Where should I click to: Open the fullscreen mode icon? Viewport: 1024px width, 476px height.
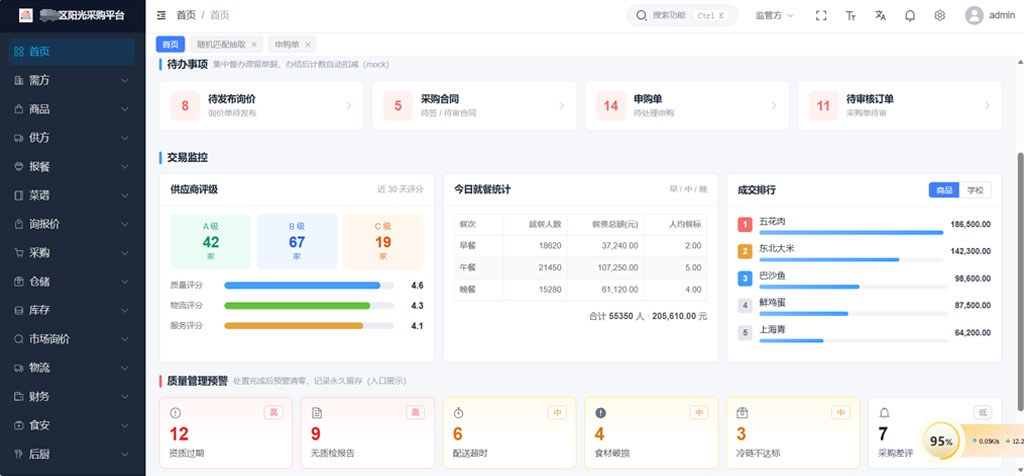(821, 16)
